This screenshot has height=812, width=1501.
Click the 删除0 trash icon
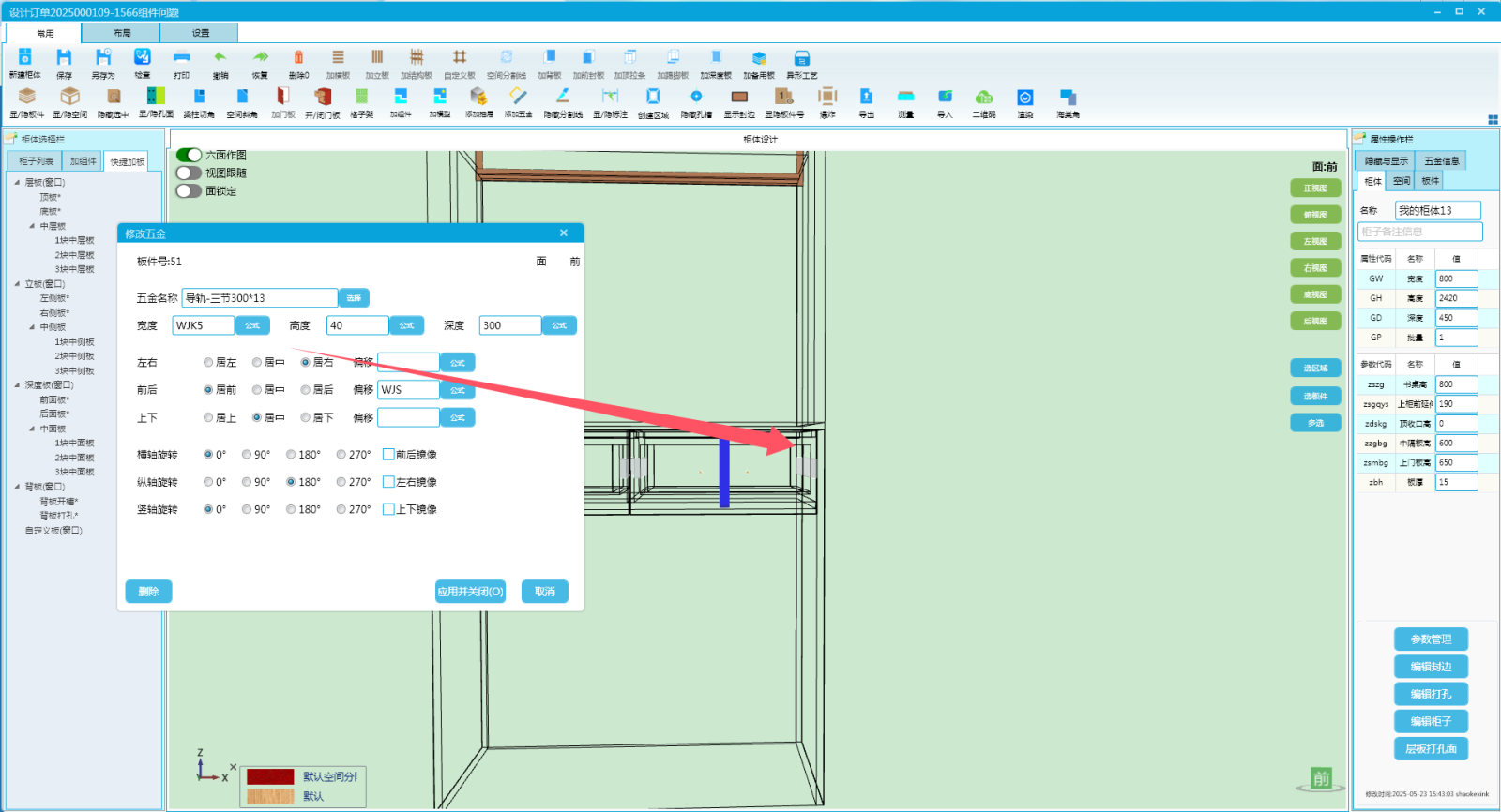click(298, 58)
